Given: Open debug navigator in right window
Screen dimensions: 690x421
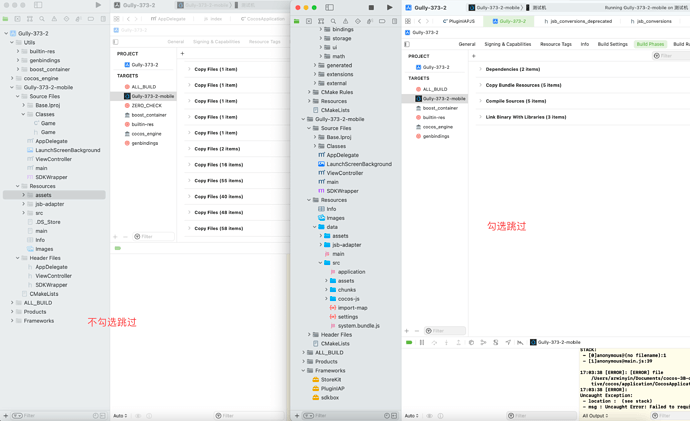Looking at the screenshot, I should (370, 21).
